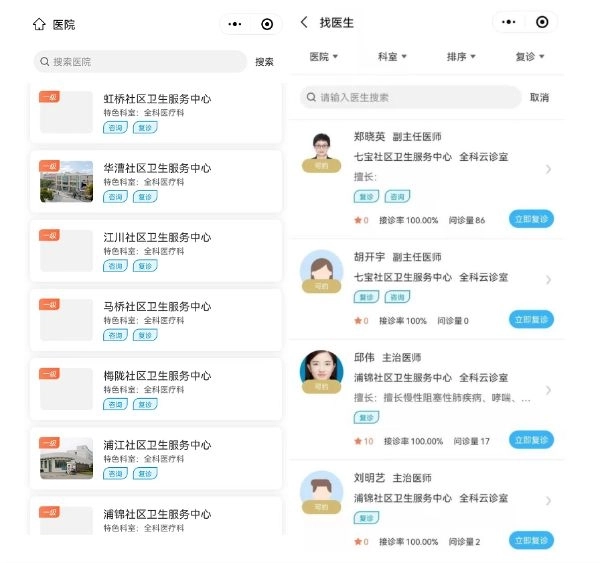Expand the 排序 sort dropdown

461,57
